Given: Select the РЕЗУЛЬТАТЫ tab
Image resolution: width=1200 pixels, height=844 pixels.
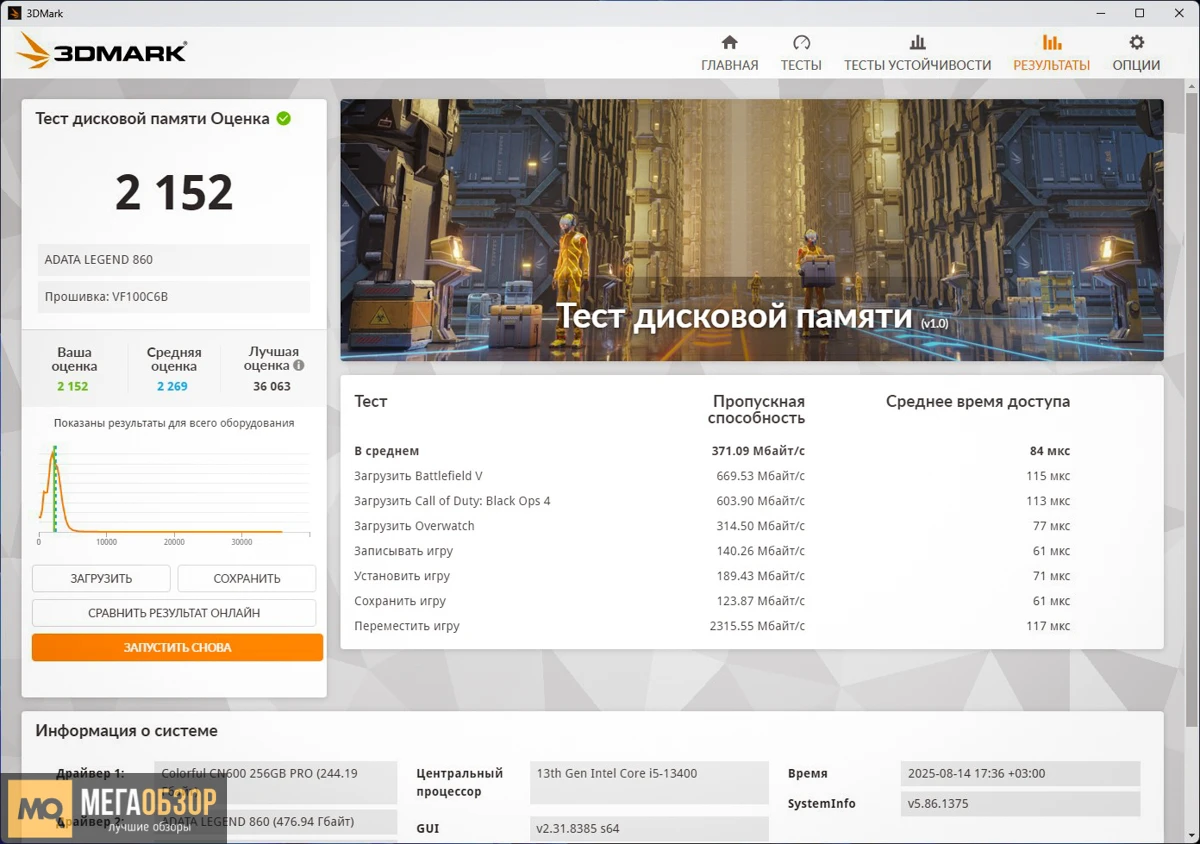Looking at the screenshot, I should (1051, 53).
